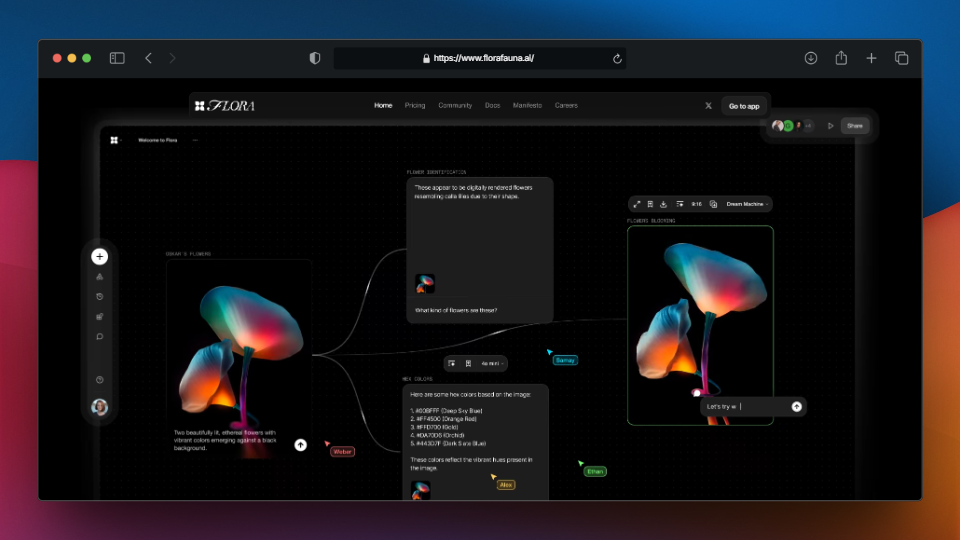Show the Safari tab overview icon
Viewport: 960px width, 540px height.
[901, 58]
